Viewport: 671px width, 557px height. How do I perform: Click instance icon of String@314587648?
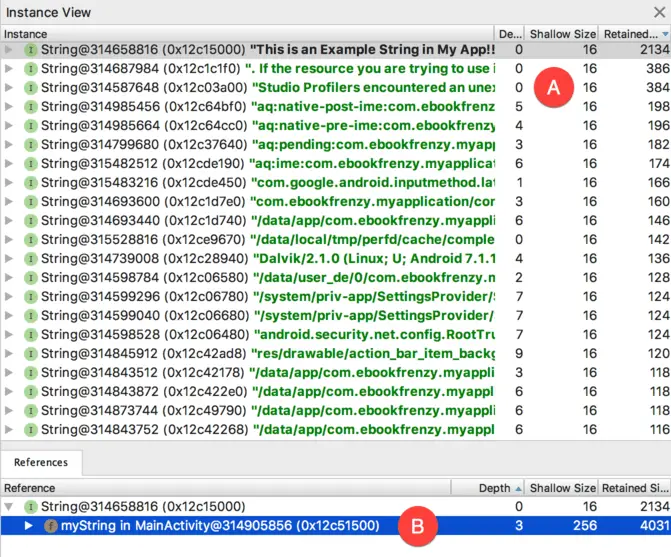click(30, 87)
